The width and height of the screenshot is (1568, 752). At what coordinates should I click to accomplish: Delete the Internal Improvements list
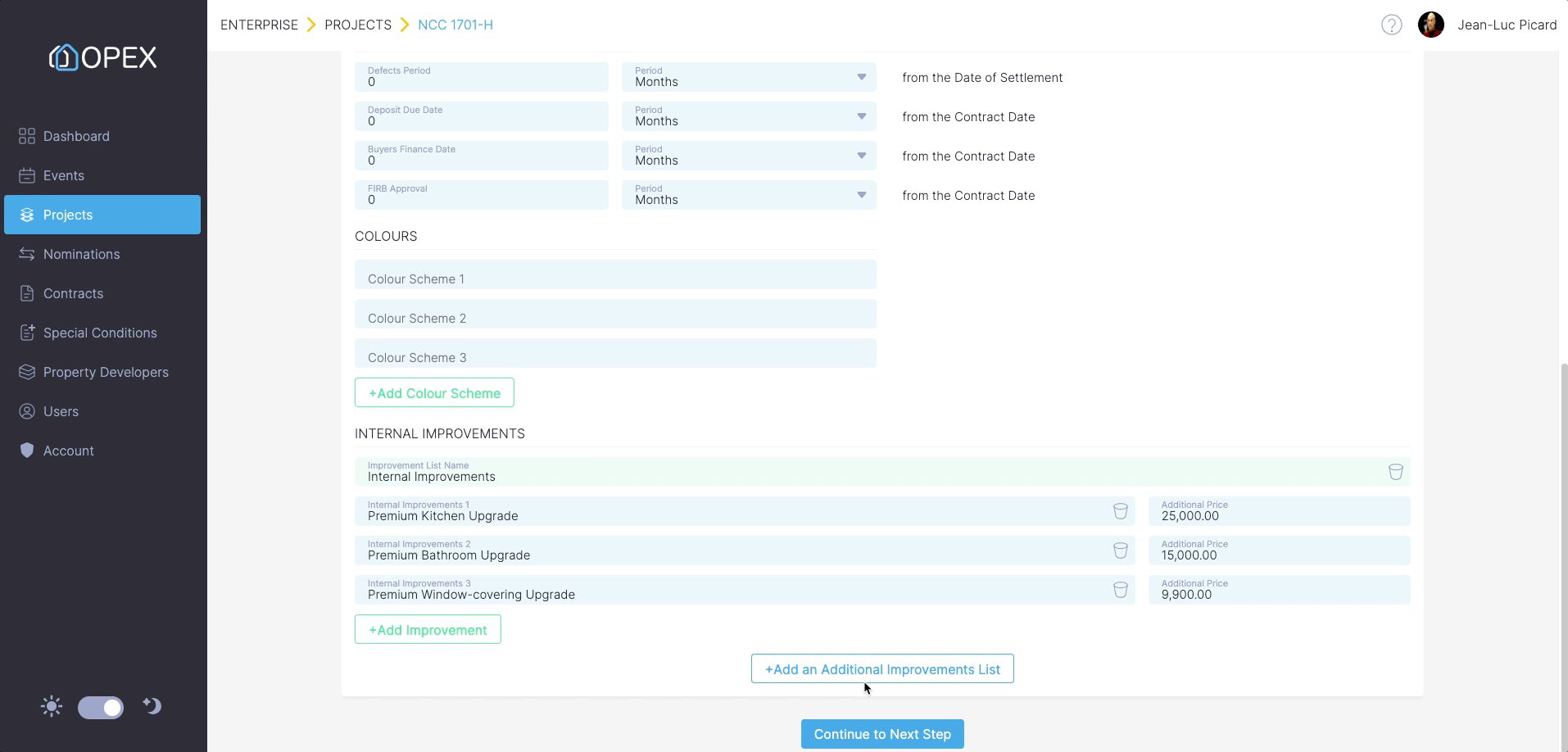tap(1395, 472)
